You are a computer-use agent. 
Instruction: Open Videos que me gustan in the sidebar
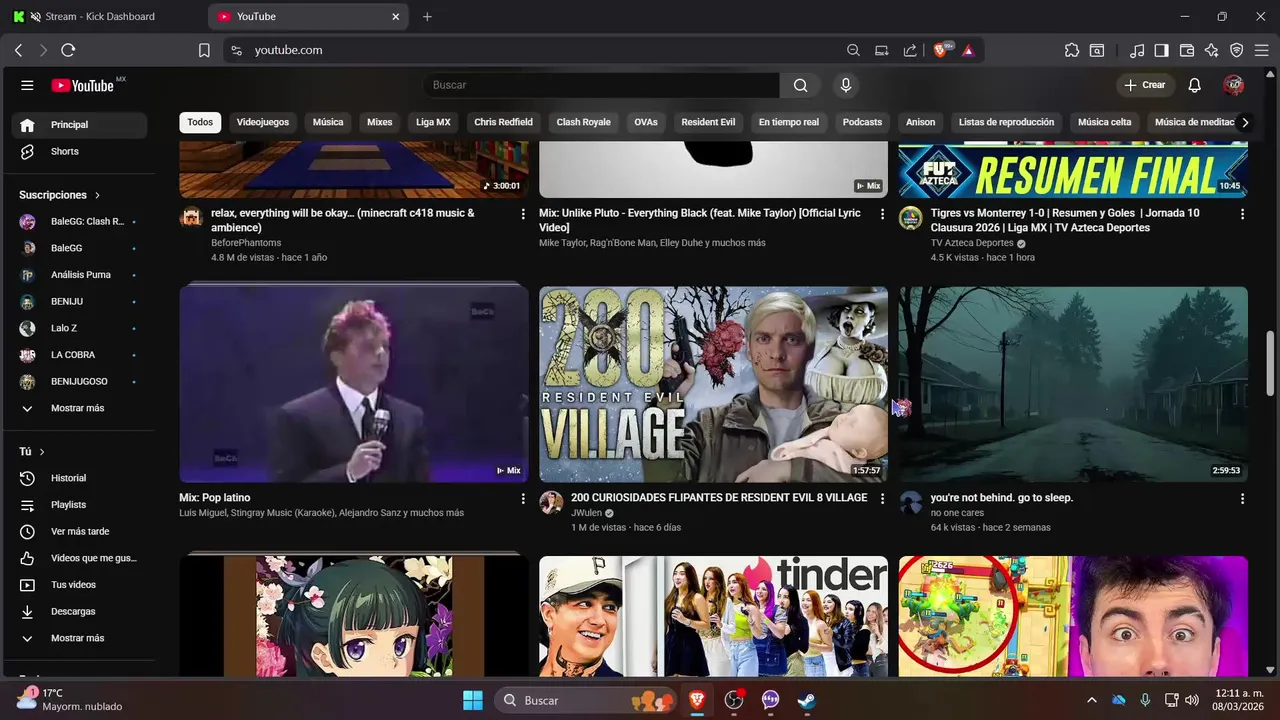[79, 558]
